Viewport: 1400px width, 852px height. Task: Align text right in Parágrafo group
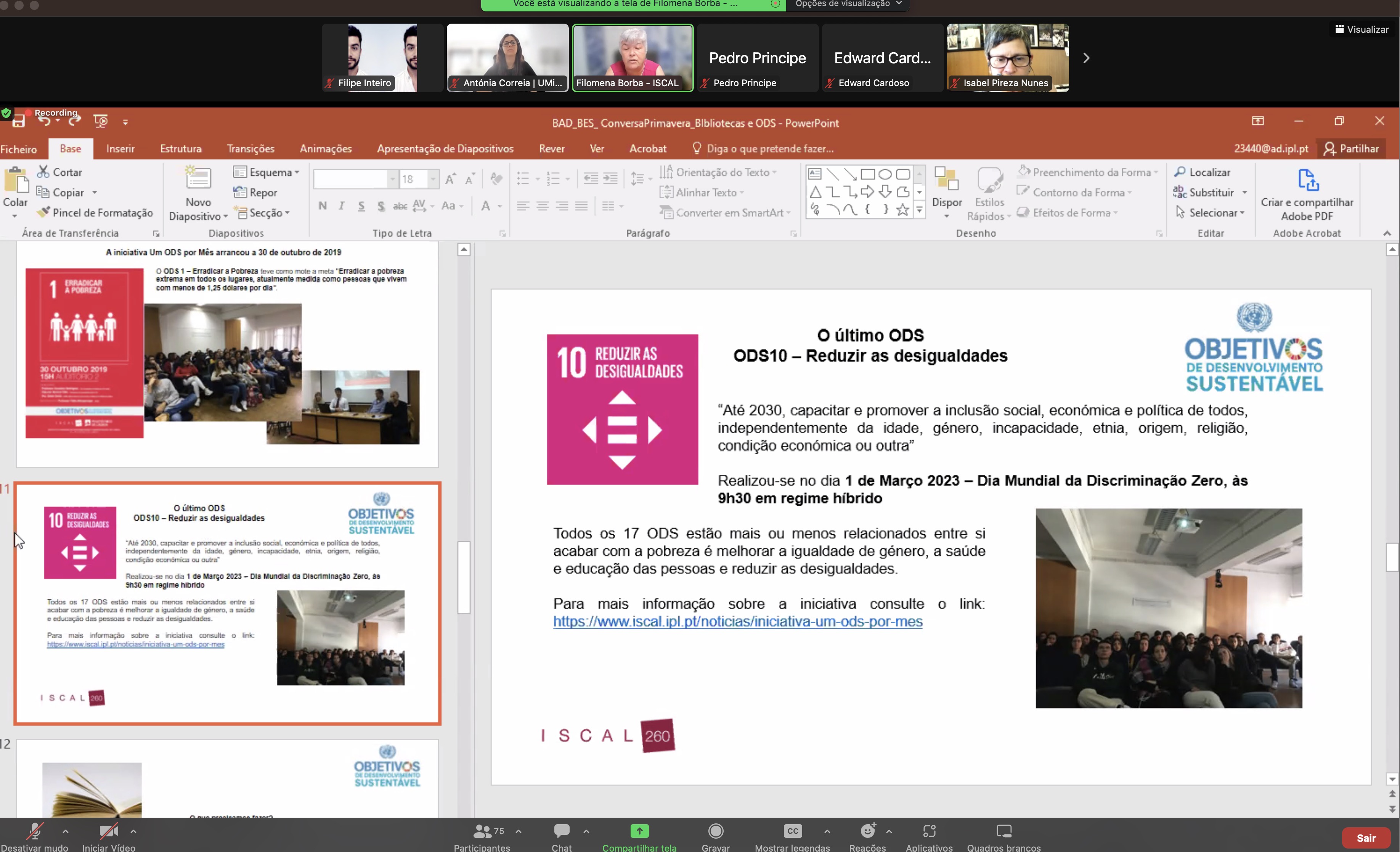(562, 206)
